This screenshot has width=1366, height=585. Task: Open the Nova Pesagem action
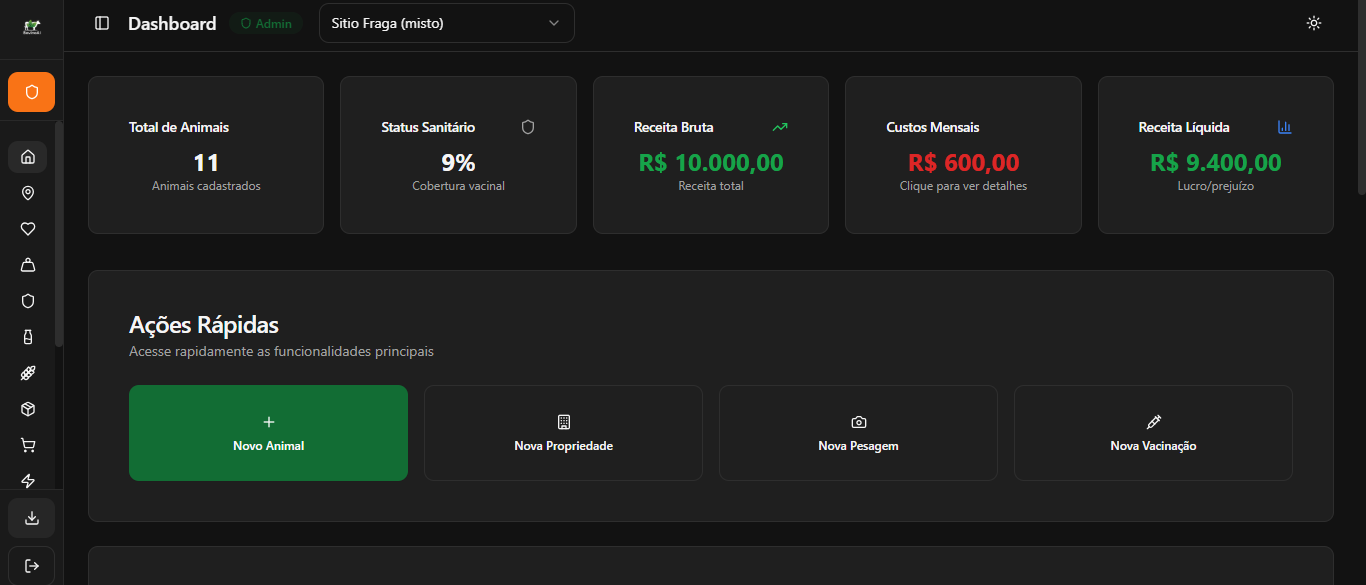tap(858, 433)
